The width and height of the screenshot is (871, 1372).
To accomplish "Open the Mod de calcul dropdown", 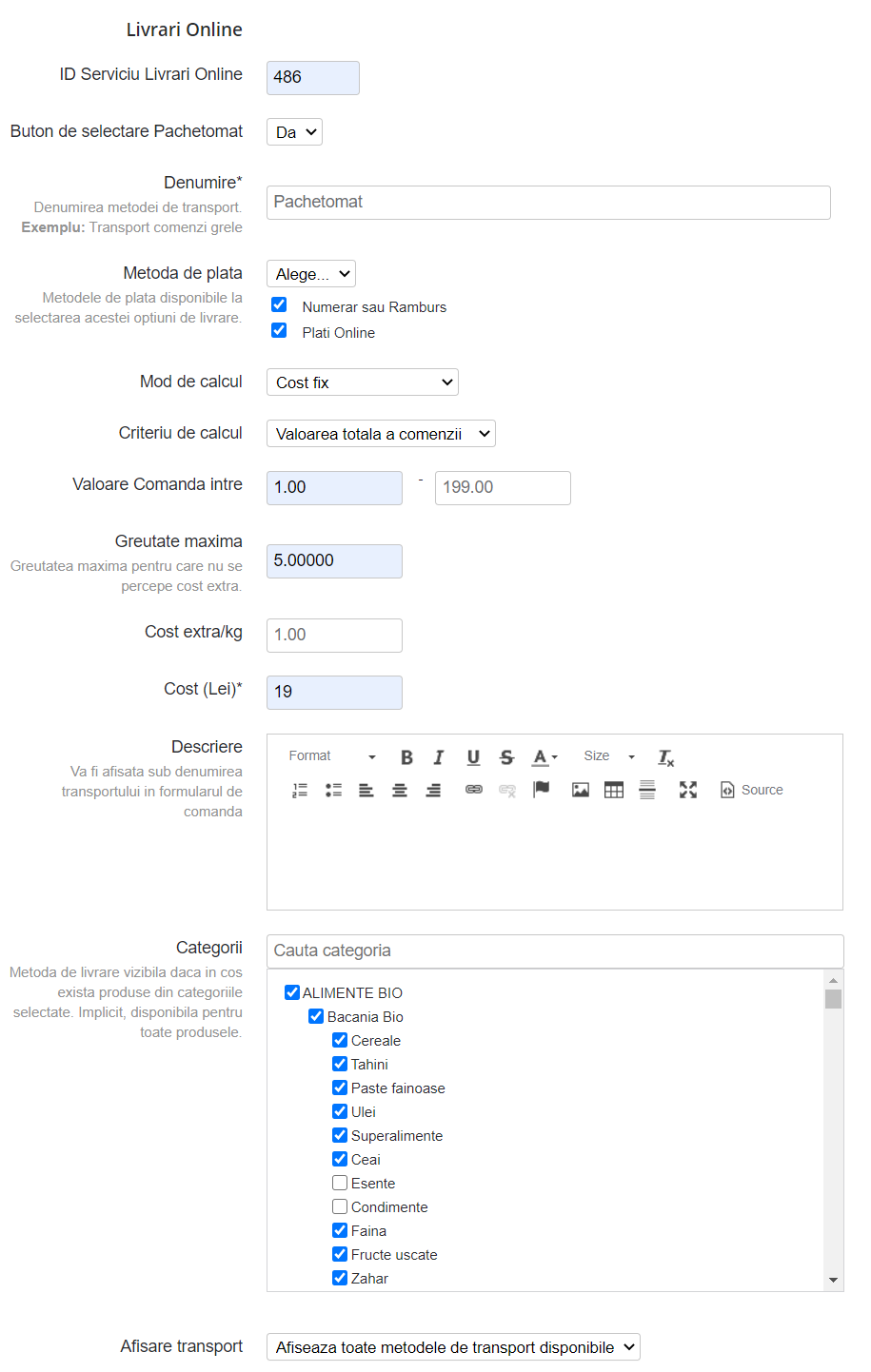I will pyautogui.click(x=362, y=382).
